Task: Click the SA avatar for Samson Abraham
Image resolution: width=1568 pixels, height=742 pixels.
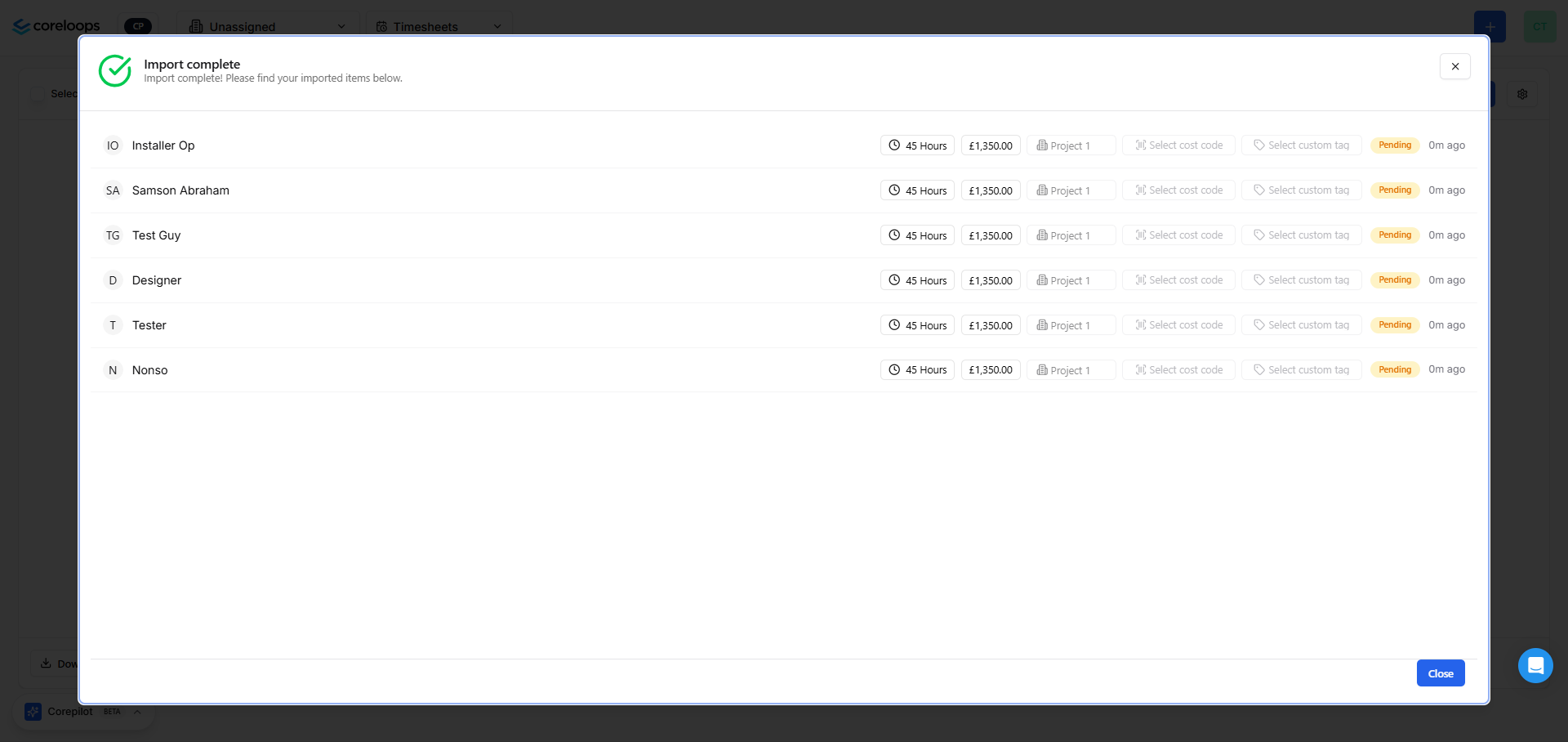Action: [113, 190]
